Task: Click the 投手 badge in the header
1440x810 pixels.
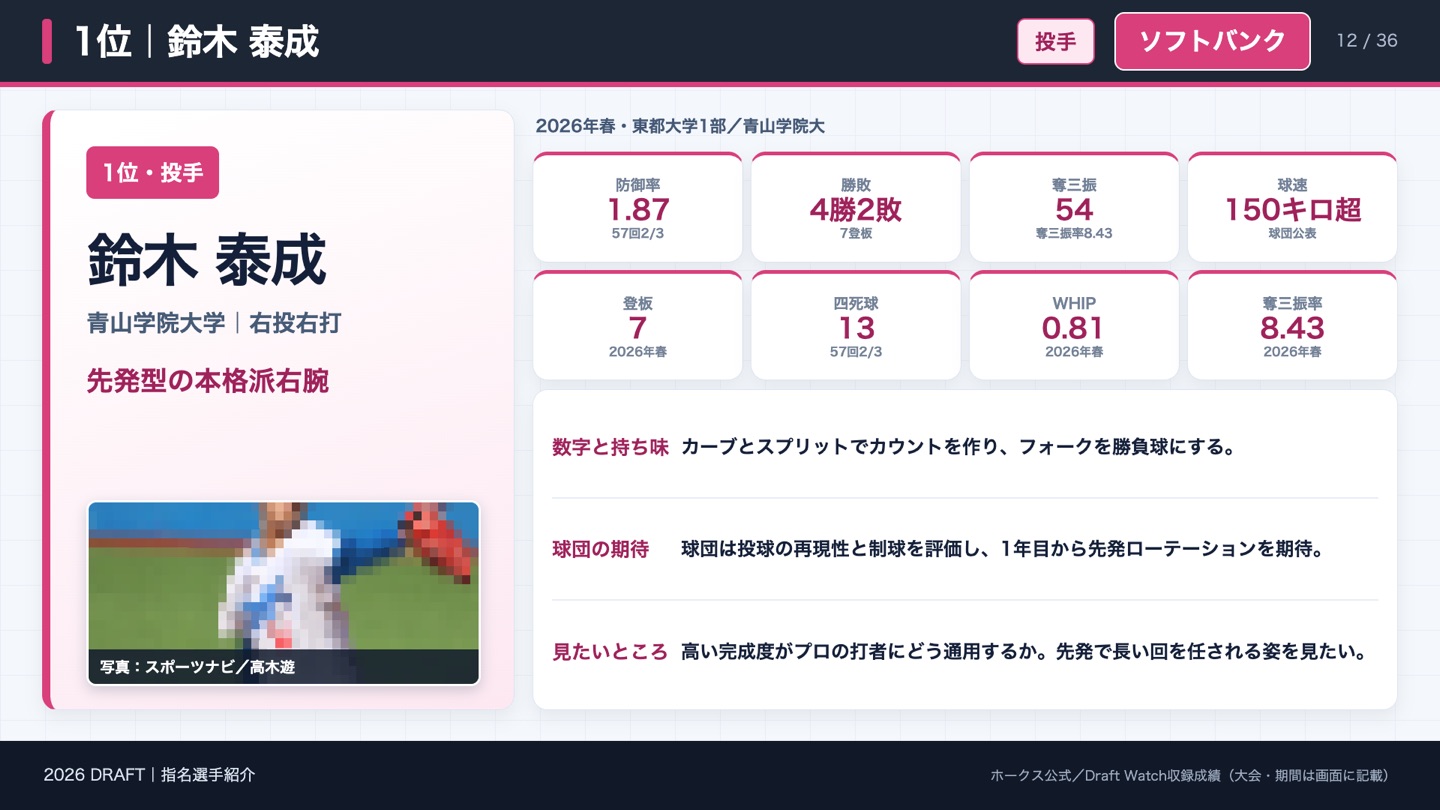Action: tap(1056, 41)
